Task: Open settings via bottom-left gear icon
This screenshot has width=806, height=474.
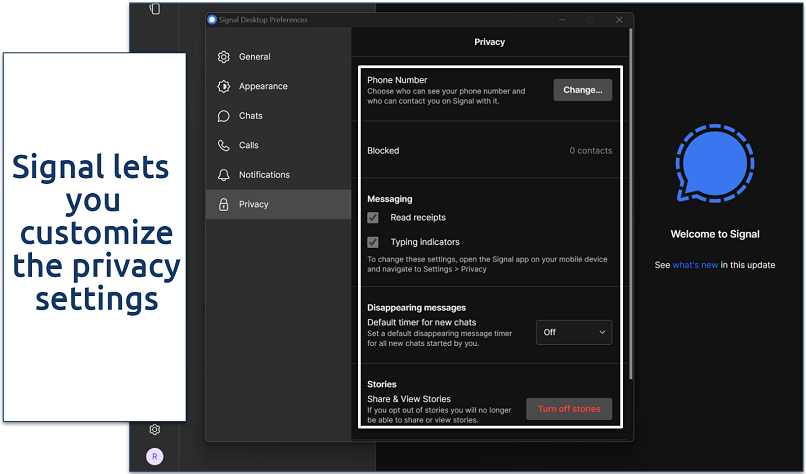Action: tap(155, 430)
